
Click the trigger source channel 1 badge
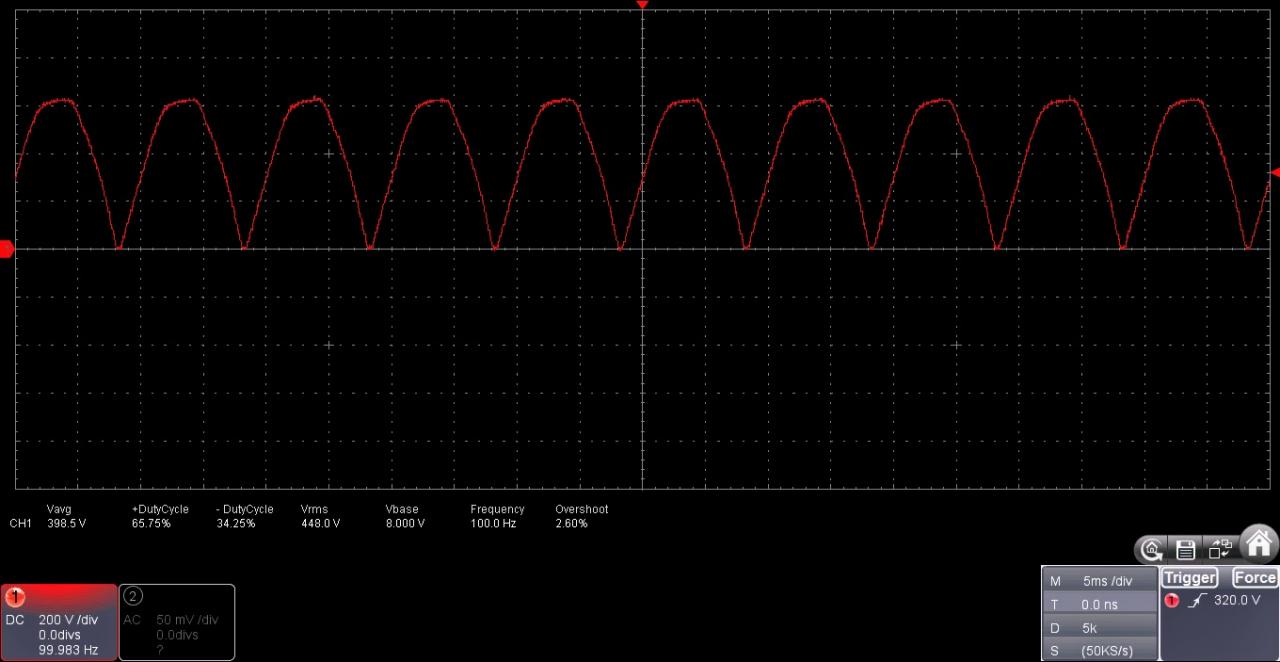click(1172, 600)
